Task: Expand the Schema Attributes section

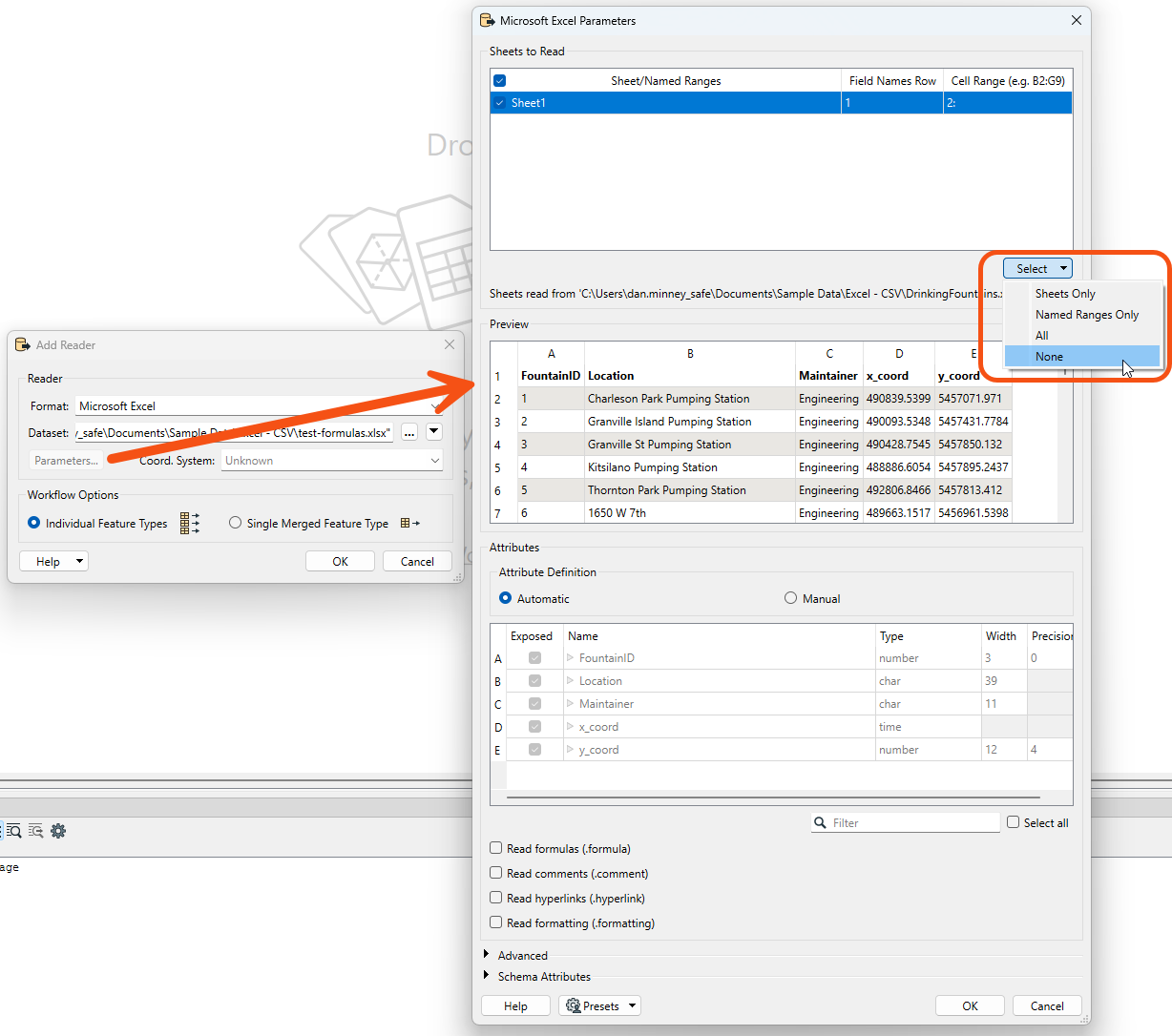Action: point(487,976)
